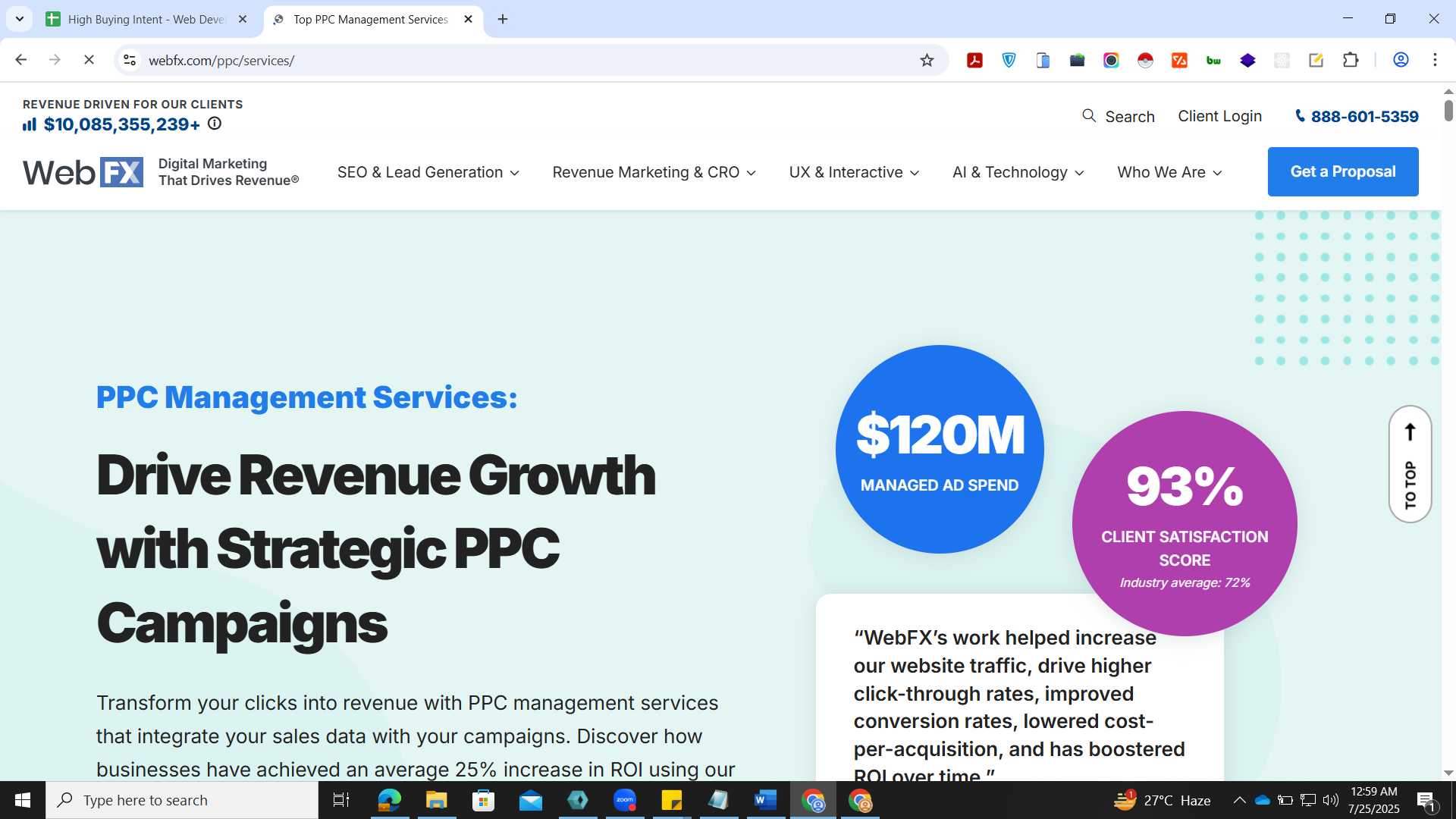Click the purple diamond extension icon

1248,60
